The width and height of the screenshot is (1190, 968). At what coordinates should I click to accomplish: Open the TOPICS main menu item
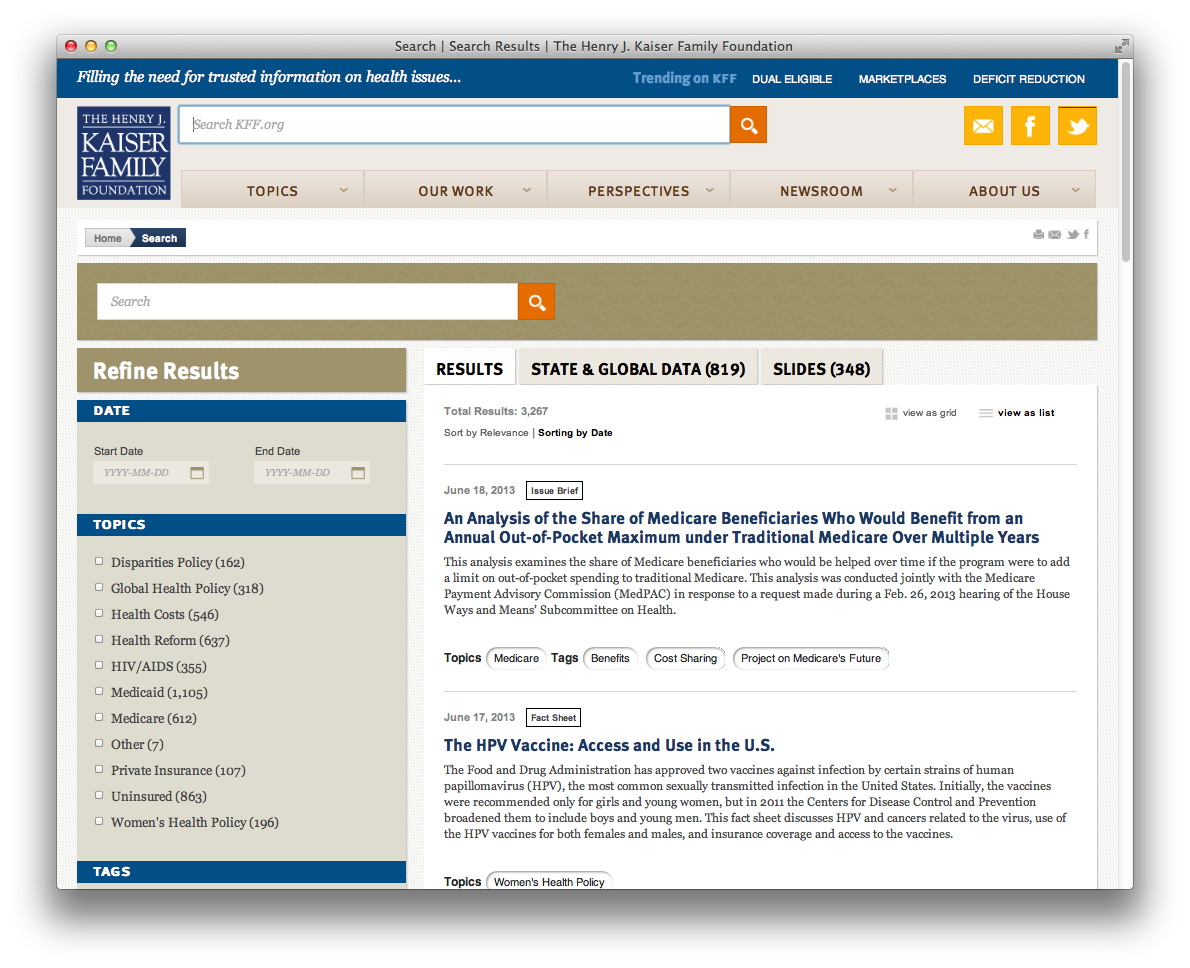click(x=272, y=191)
